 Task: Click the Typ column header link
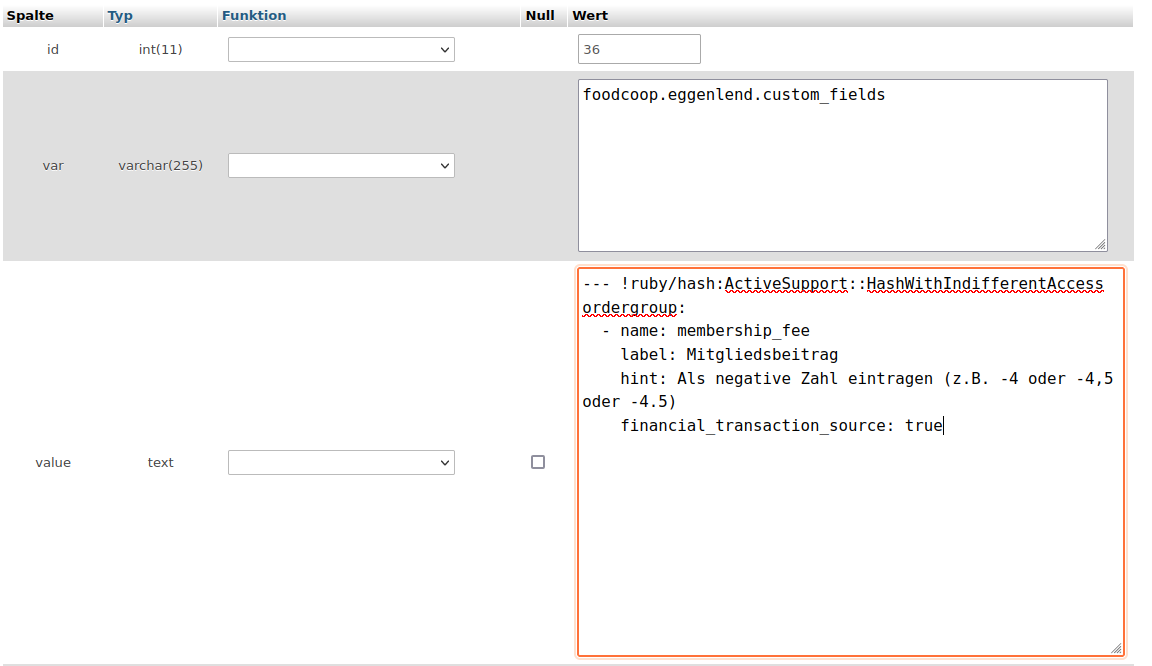pos(120,16)
